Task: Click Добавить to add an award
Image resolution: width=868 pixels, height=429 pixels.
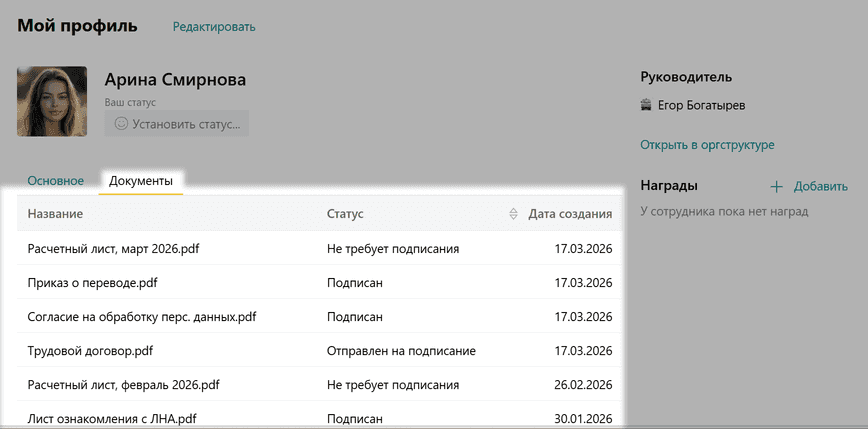Action: (x=820, y=186)
